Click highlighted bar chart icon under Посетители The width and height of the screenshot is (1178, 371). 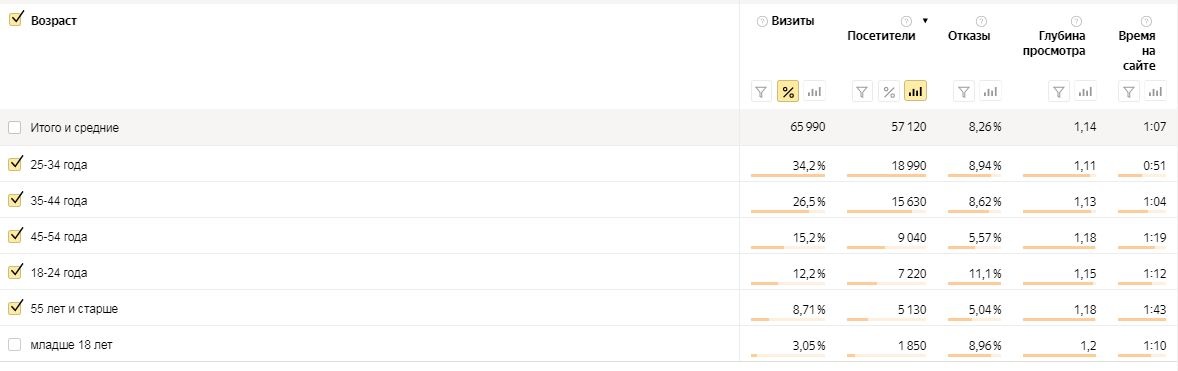pyautogui.click(x=915, y=92)
